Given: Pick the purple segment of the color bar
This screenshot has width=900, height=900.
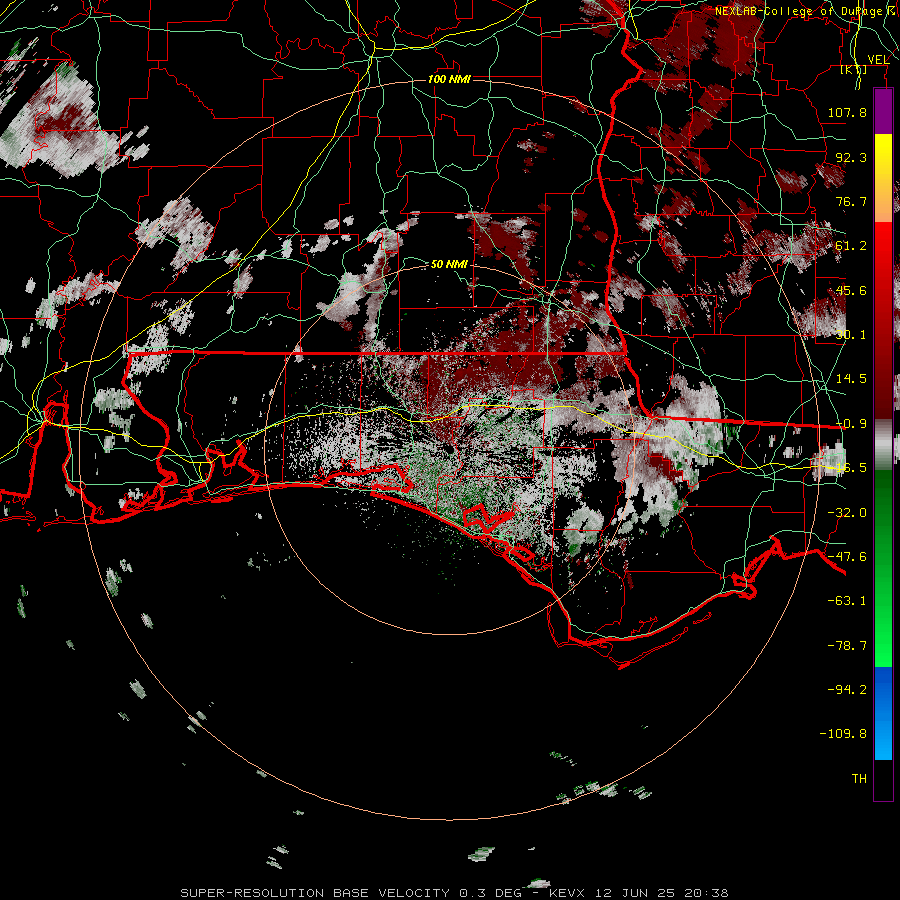Looking at the screenshot, I should click(x=883, y=111).
